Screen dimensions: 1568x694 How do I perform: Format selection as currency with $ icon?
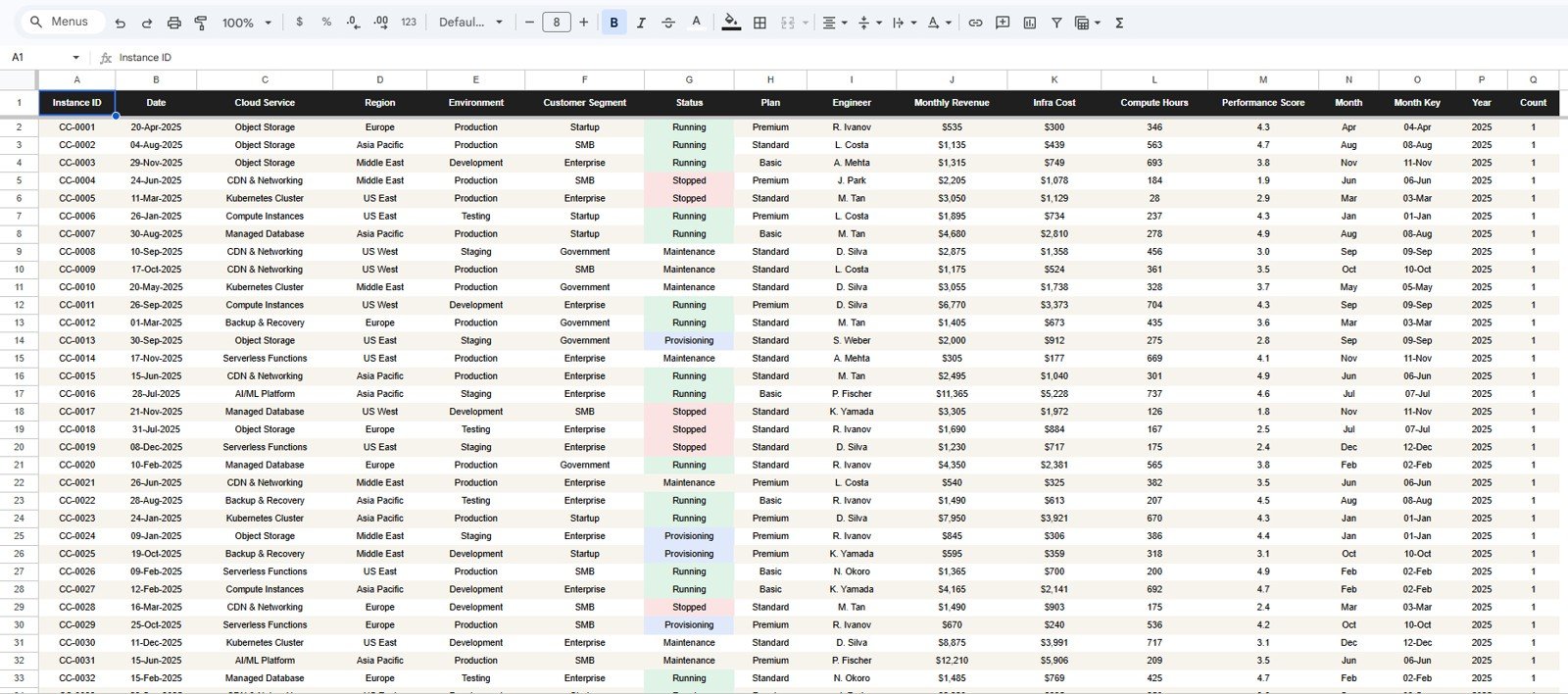pyautogui.click(x=299, y=22)
